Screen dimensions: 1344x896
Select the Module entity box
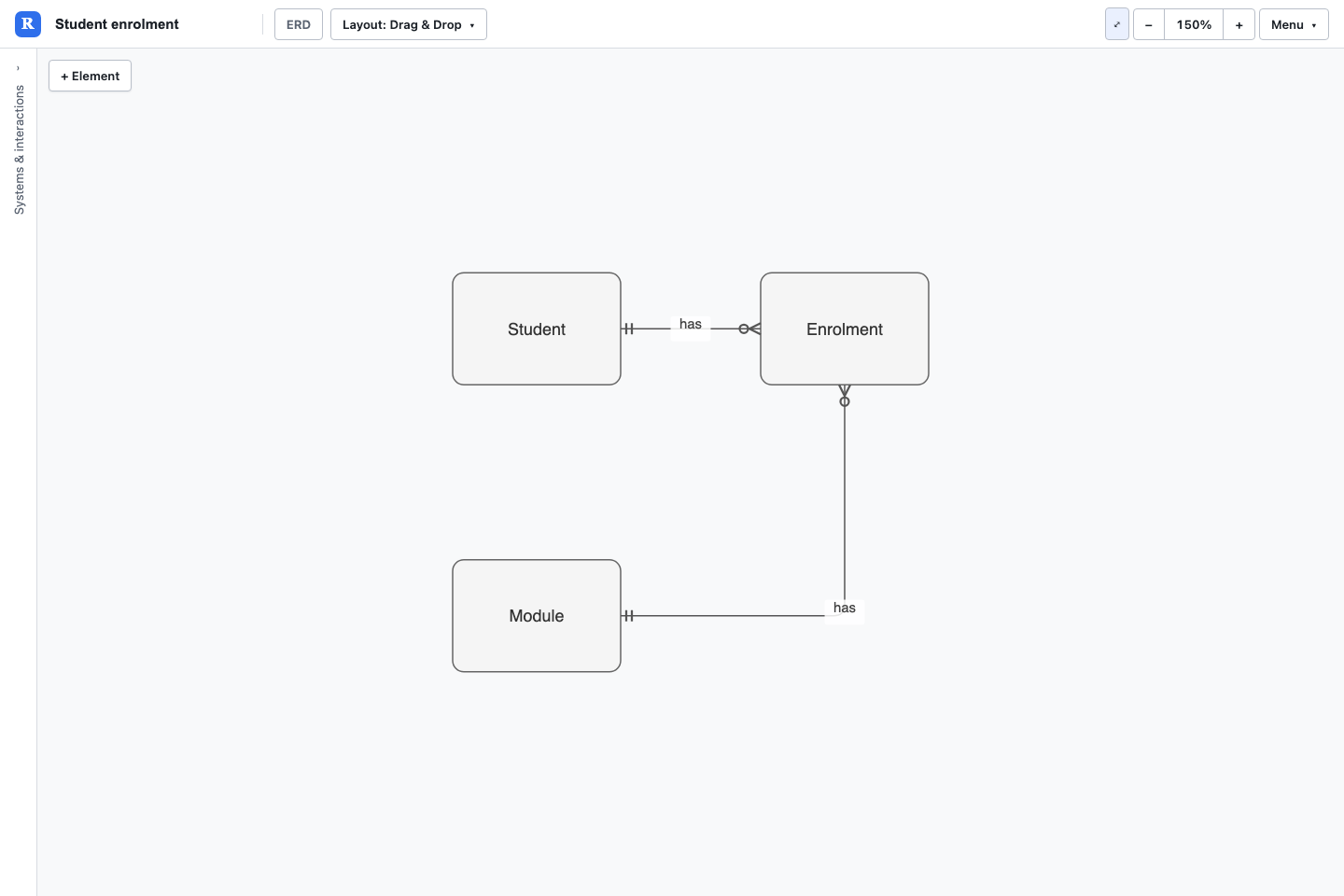pos(537,616)
